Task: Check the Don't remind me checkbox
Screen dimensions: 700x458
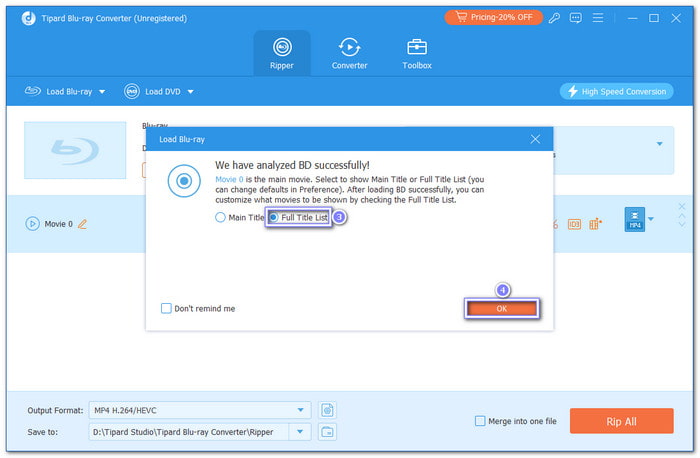Action: 166,308
